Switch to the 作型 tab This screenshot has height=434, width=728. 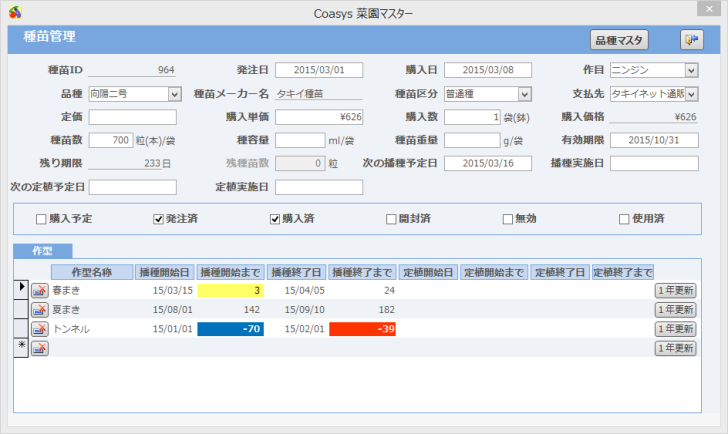[42, 252]
